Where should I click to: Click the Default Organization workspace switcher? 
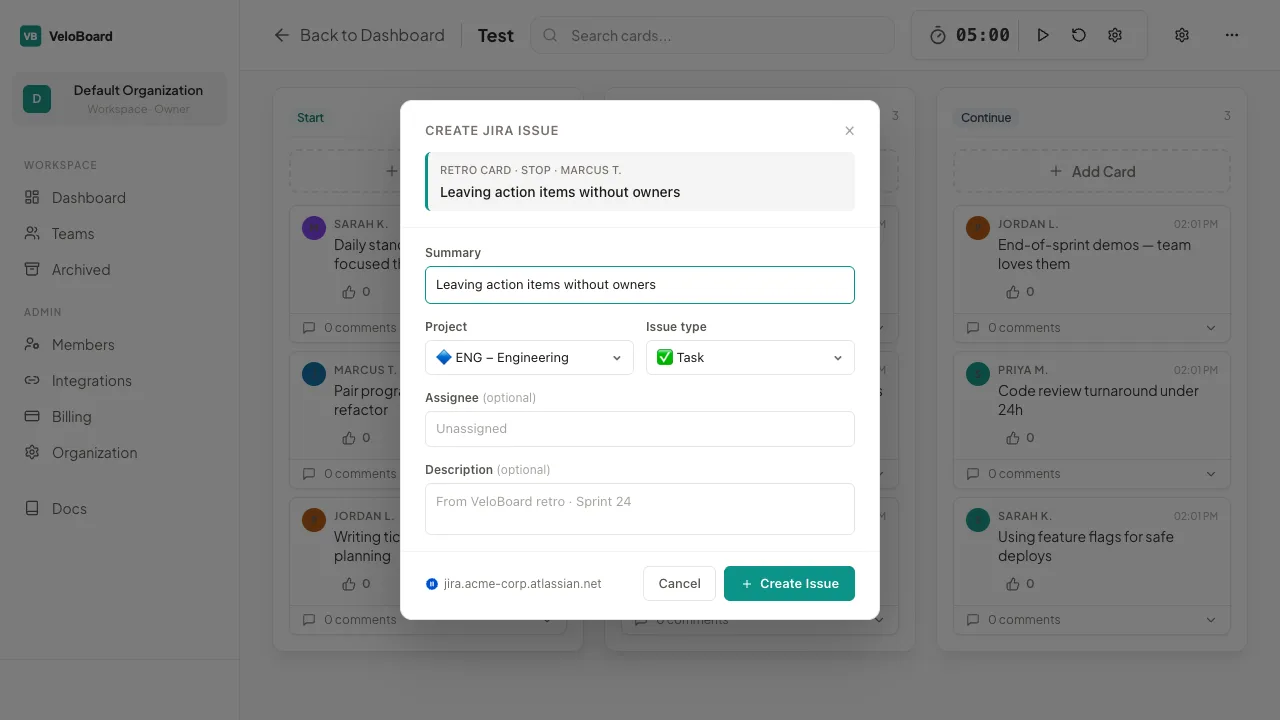pos(120,99)
